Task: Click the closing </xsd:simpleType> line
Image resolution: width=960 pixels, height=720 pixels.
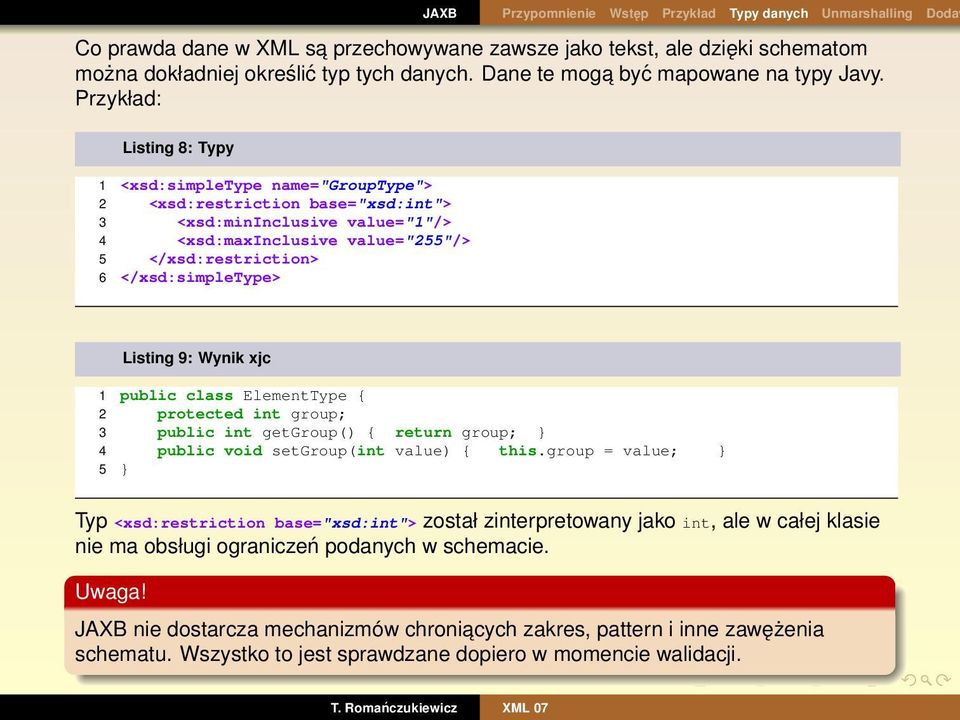Action: [201, 277]
